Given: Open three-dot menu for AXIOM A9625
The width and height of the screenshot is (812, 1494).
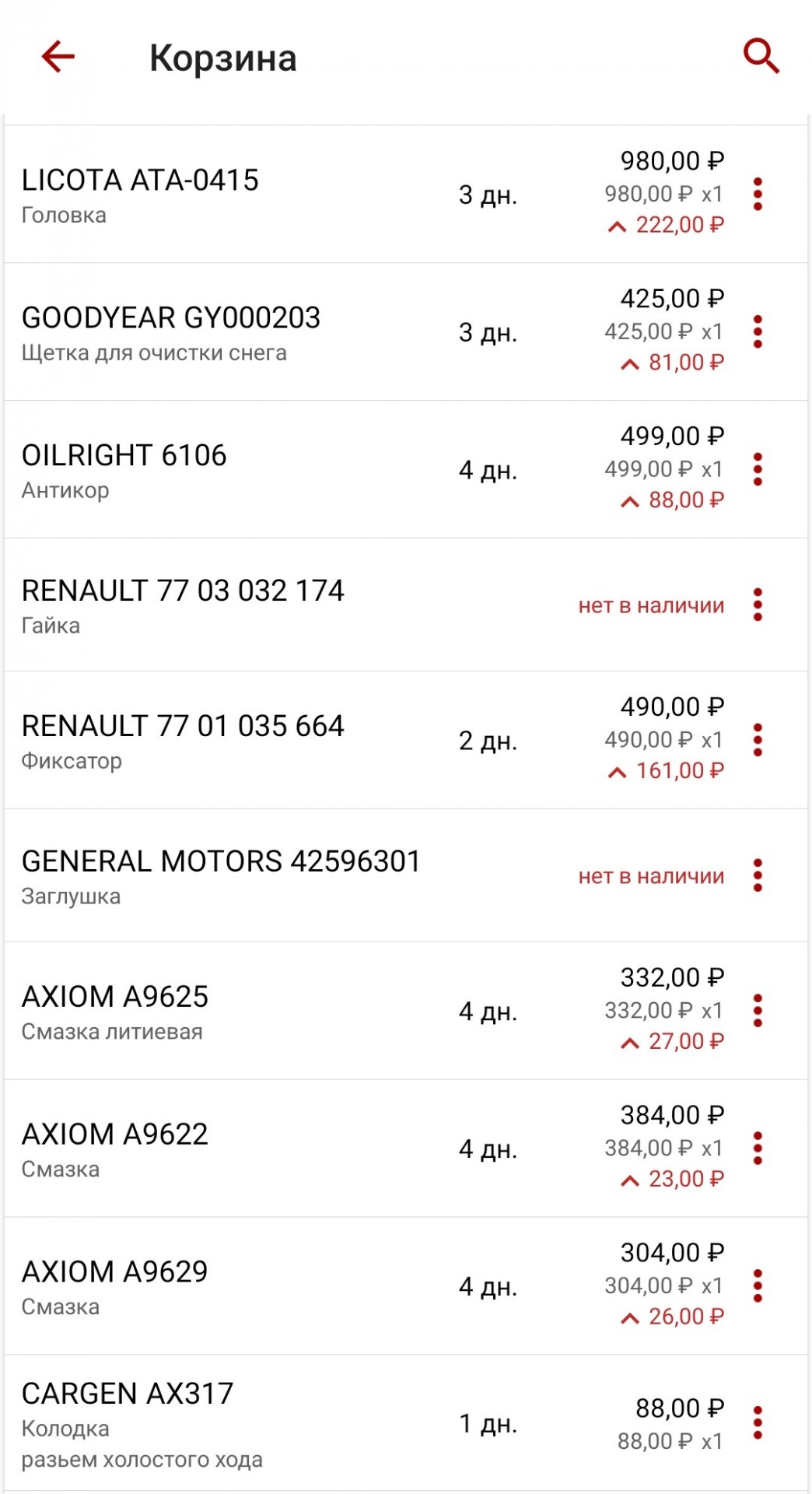Looking at the screenshot, I should [x=758, y=1011].
